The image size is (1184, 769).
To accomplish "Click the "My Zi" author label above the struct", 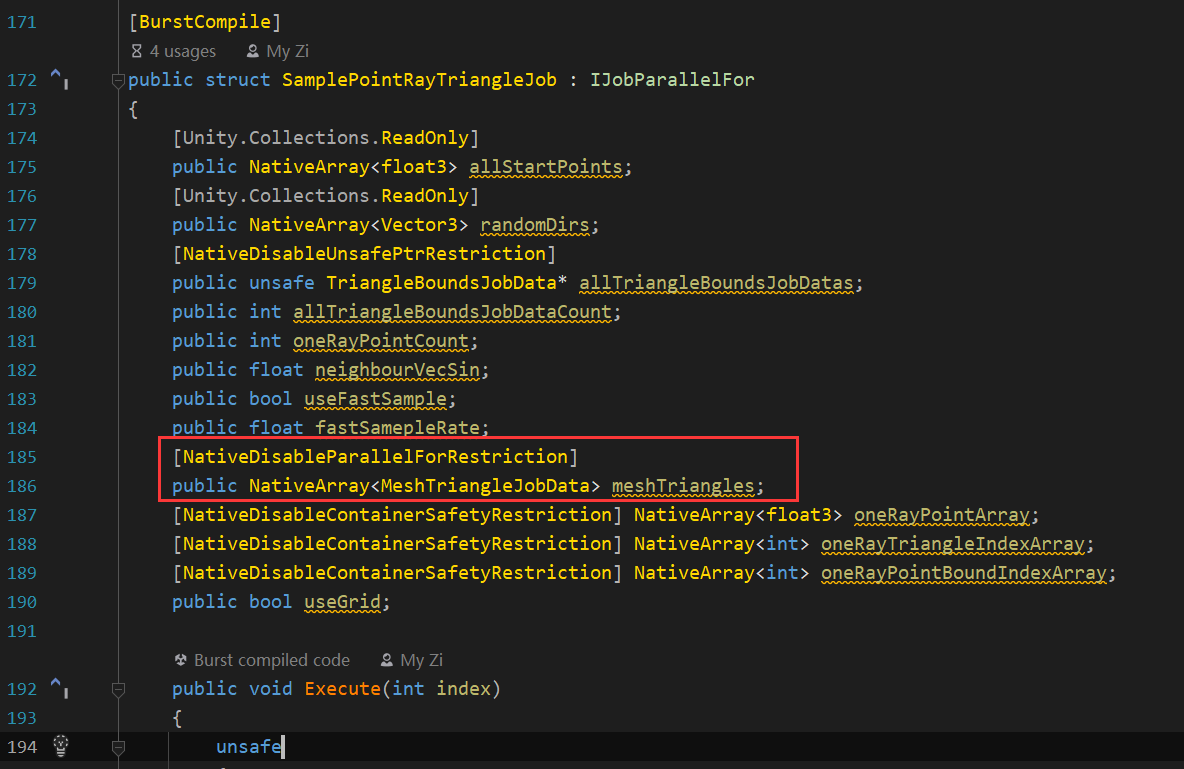I will click(287, 50).
